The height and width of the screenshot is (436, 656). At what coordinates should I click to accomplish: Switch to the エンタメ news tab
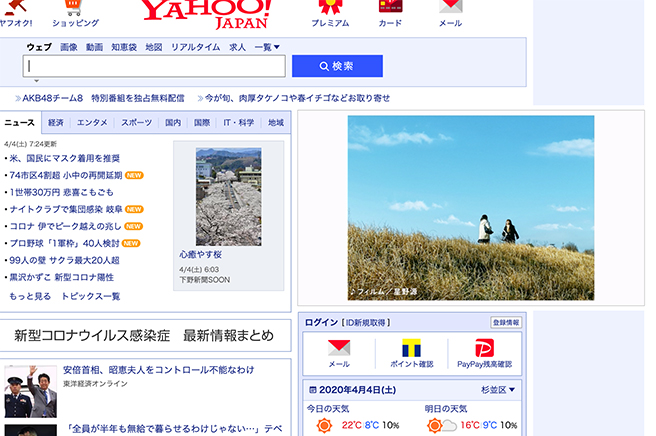click(x=92, y=123)
